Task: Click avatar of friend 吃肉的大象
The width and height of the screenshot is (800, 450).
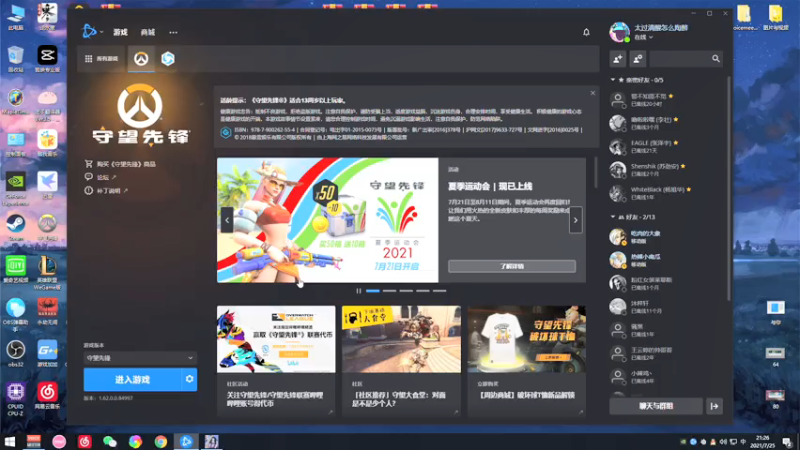Action: 618,237
